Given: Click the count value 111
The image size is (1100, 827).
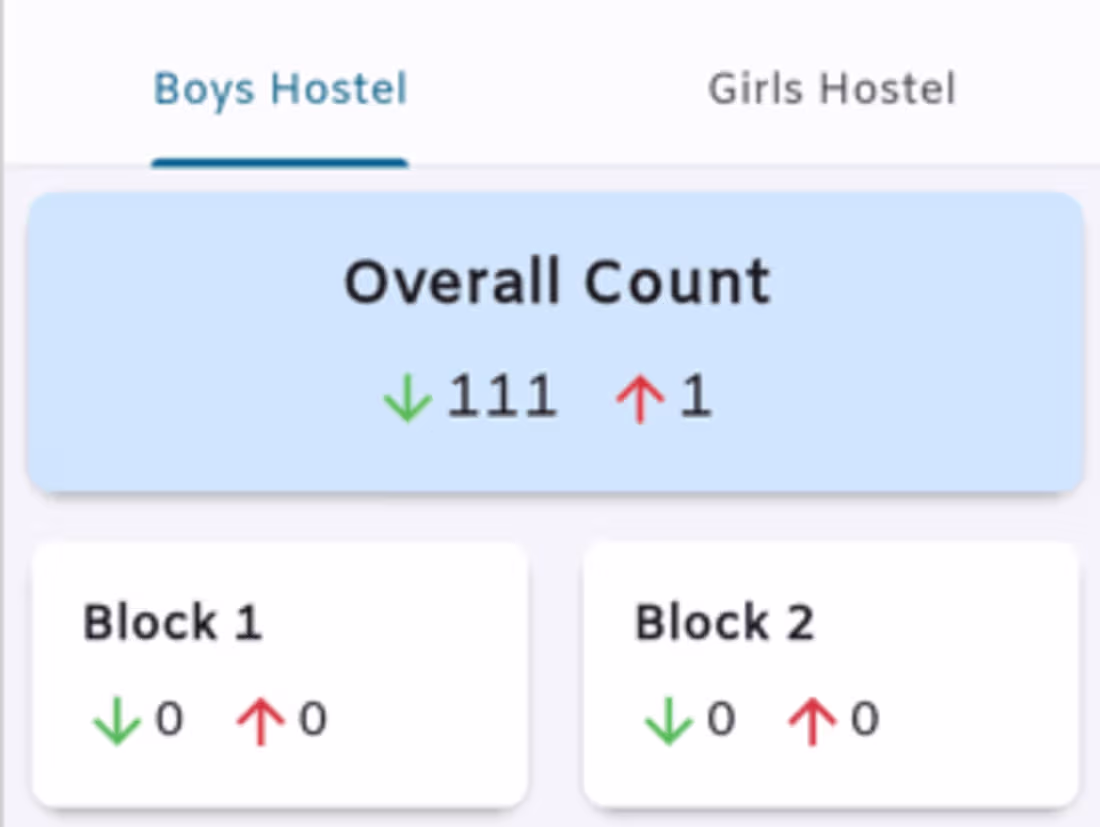Looking at the screenshot, I should (504, 396).
